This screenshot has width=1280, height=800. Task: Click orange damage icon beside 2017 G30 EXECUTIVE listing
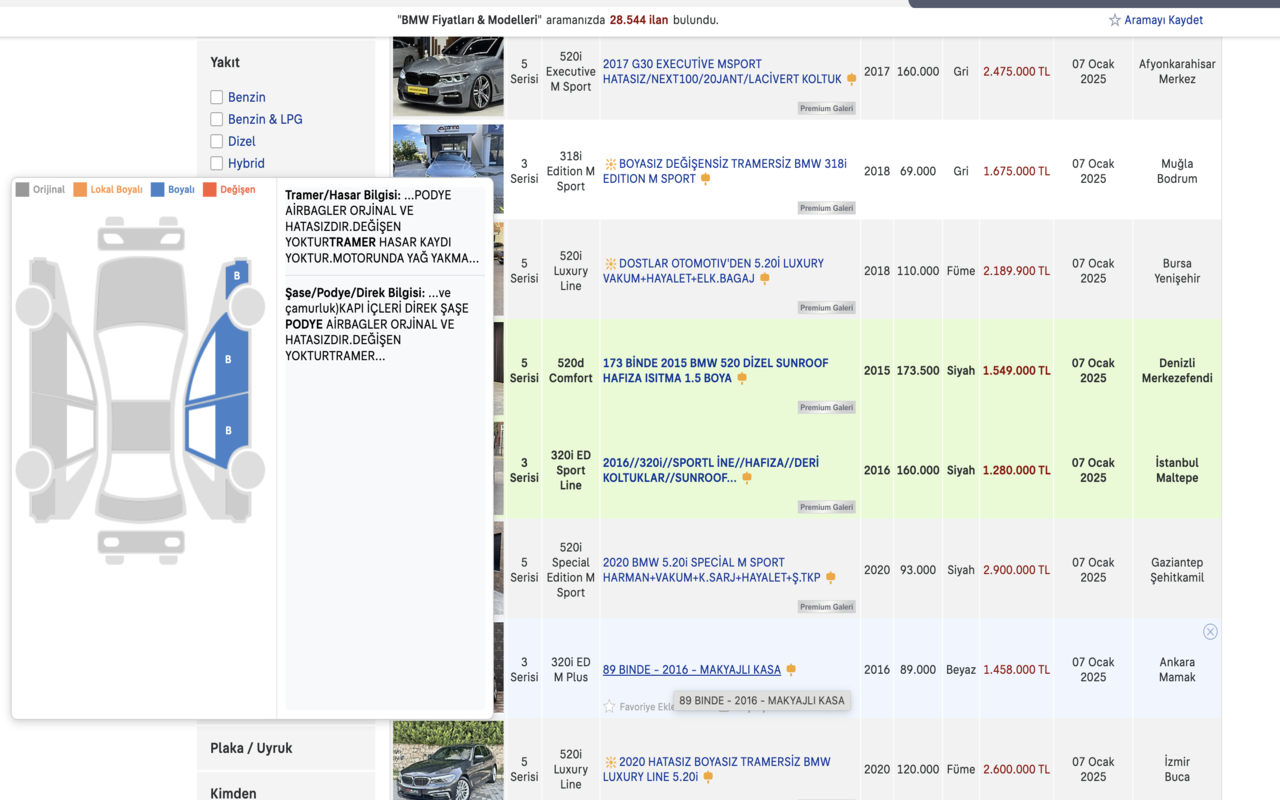(852, 79)
